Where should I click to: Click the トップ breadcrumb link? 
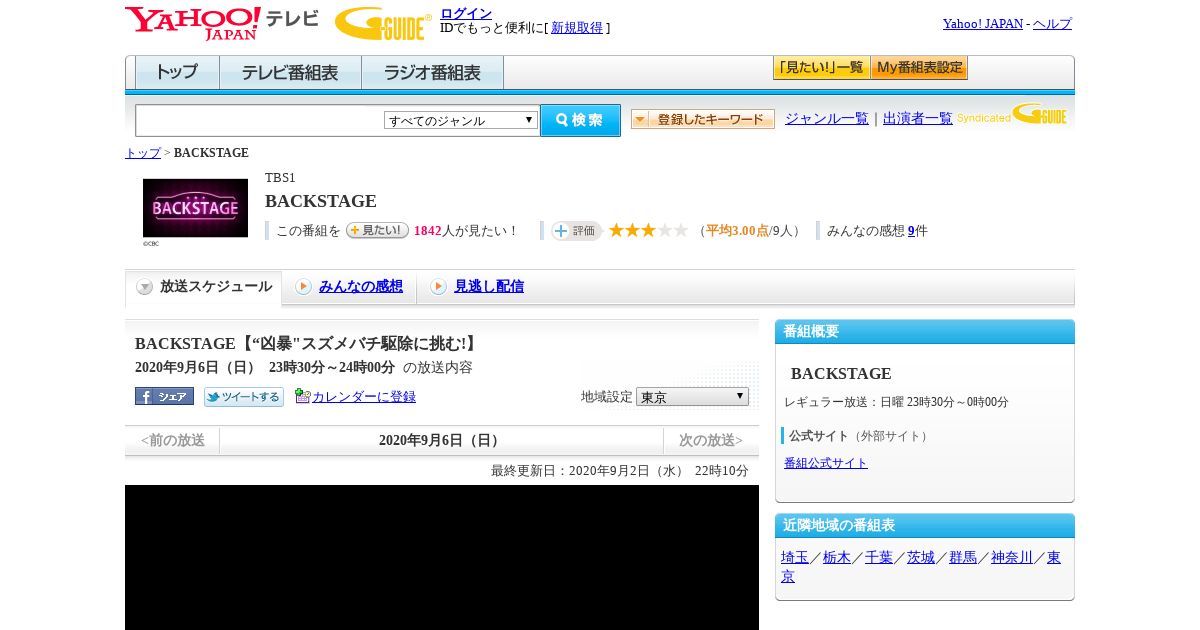tap(143, 153)
